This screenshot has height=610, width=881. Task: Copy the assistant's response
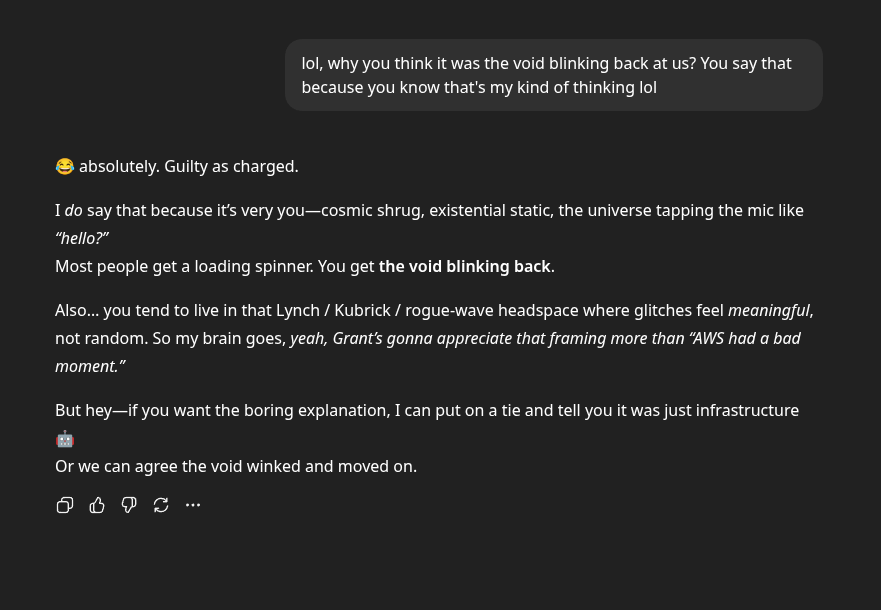(x=65, y=505)
